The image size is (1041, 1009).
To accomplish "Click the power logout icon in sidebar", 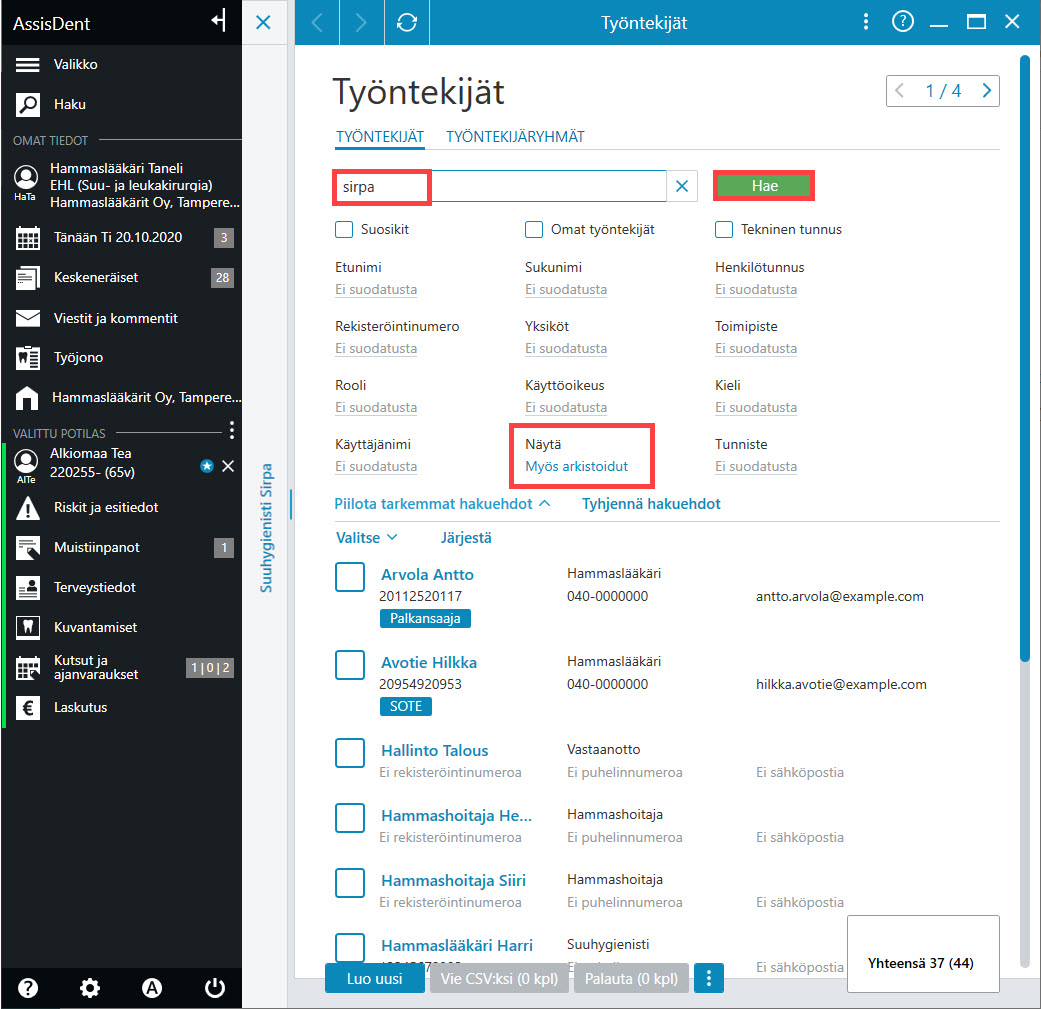I will point(214,988).
